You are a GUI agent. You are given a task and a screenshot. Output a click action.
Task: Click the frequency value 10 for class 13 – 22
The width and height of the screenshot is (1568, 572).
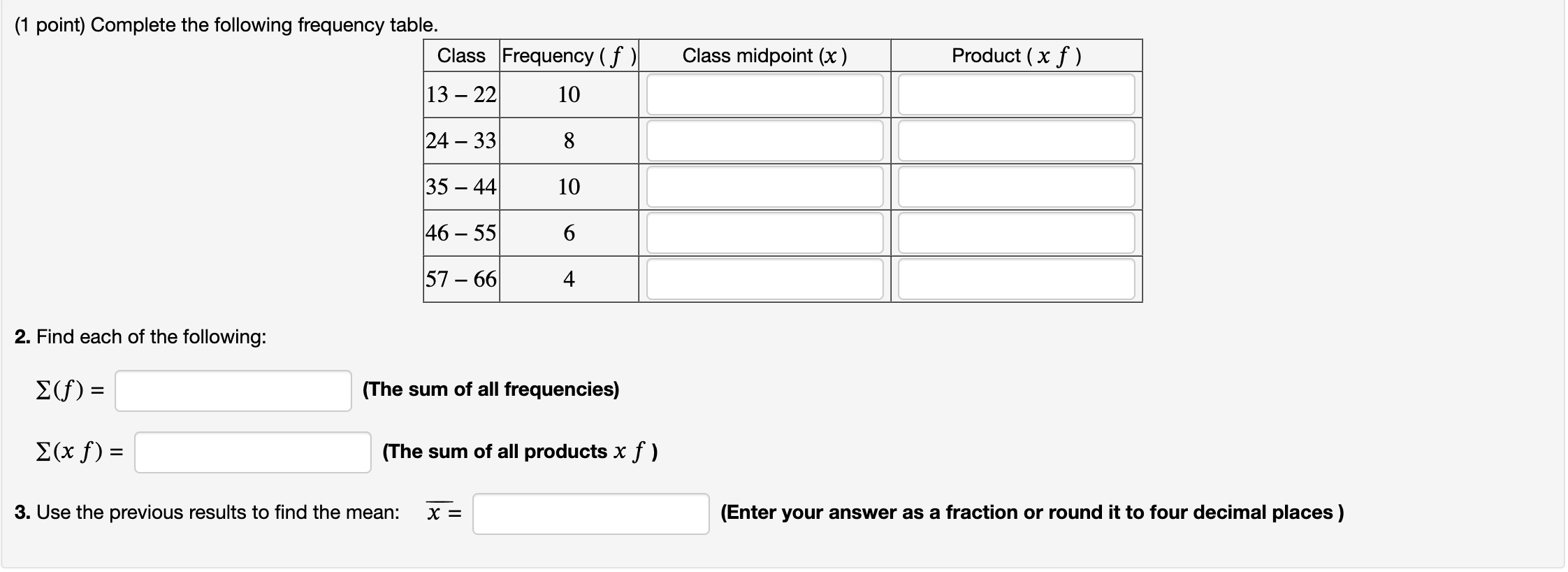coord(569,94)
